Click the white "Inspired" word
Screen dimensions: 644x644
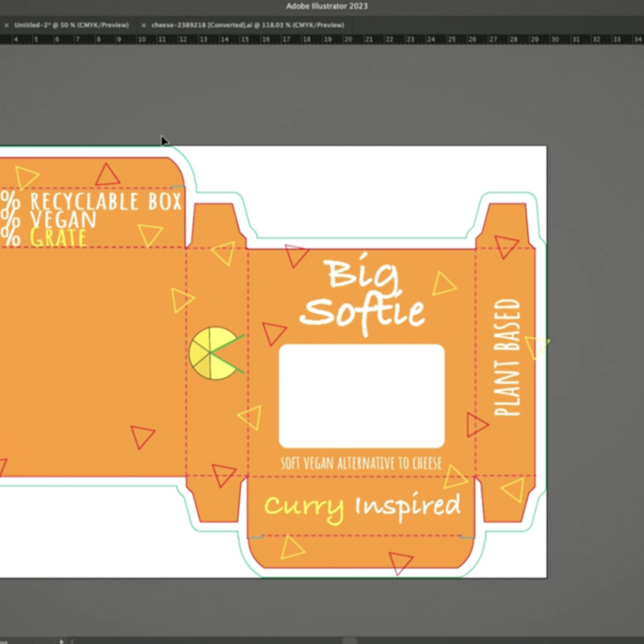(407, 505)
